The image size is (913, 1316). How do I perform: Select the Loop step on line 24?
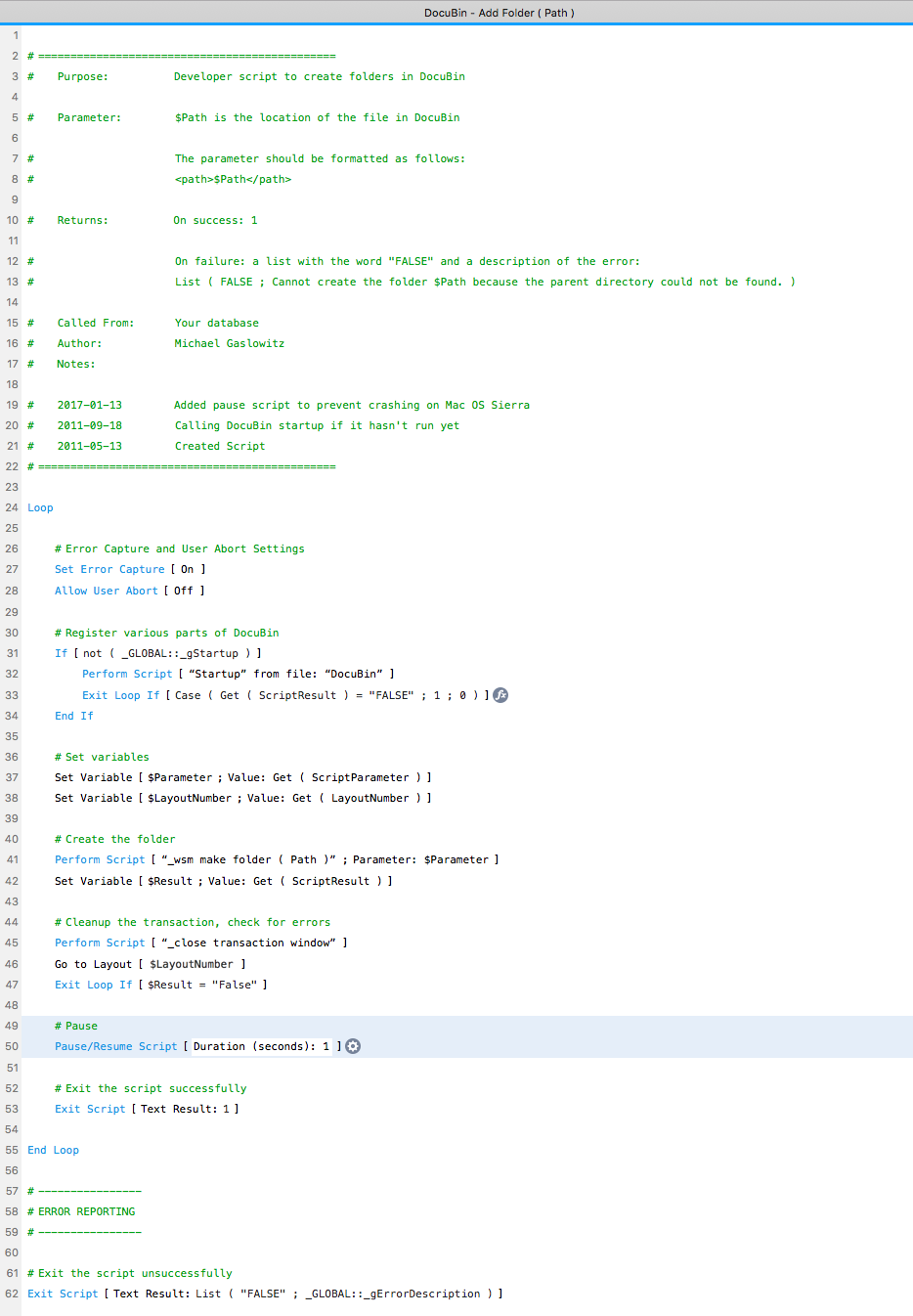(x=40, y=507)
